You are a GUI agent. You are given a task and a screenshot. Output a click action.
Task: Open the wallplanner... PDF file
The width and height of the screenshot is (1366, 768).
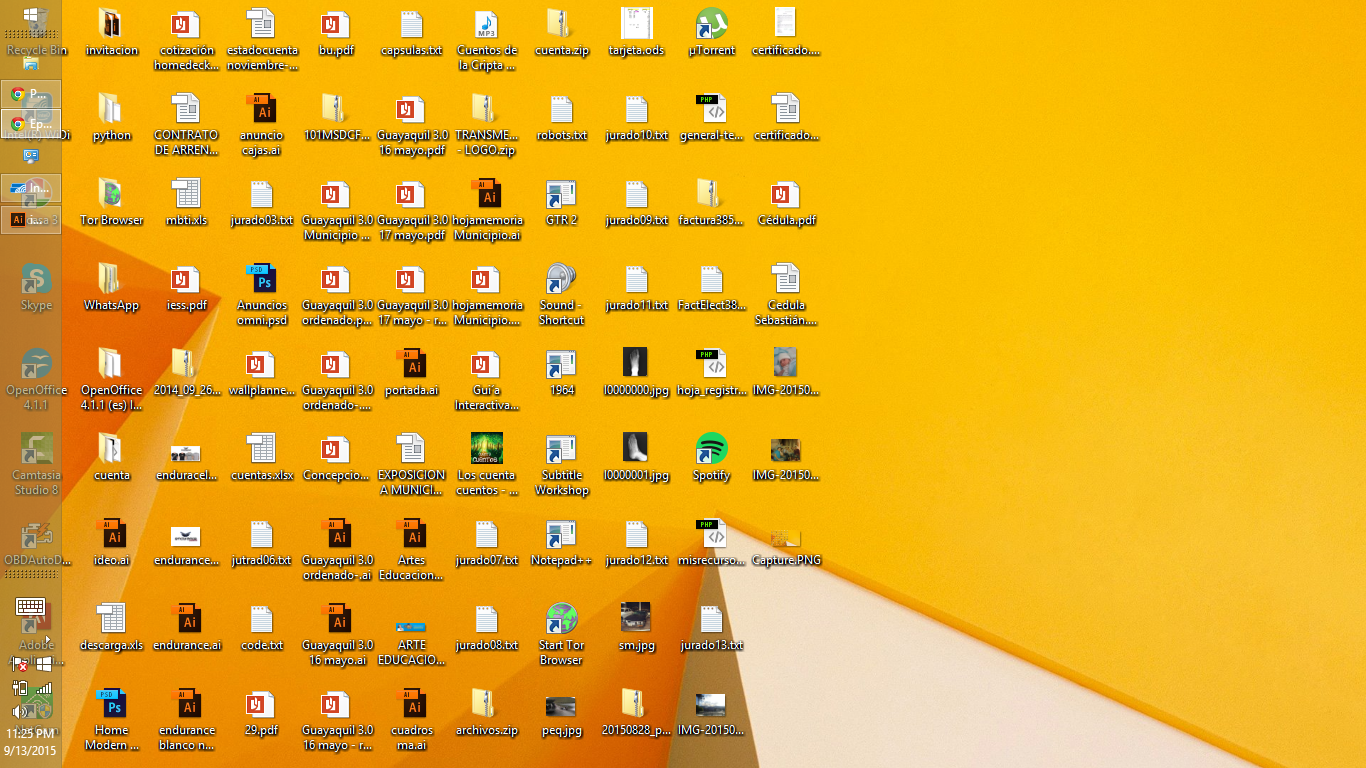262,371
